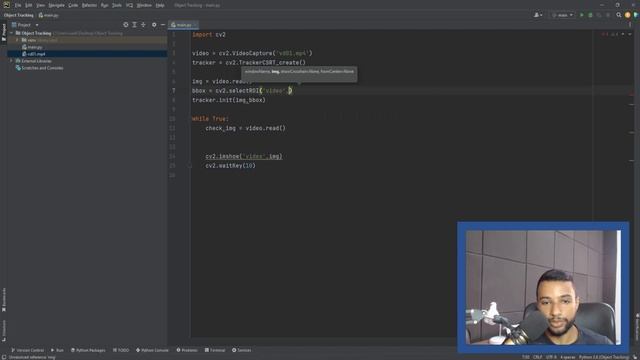Image resolution: width=640 pixels, height=360 pixels.
Task: Open the Python Console tool window
Action: [x=152, y=350]
